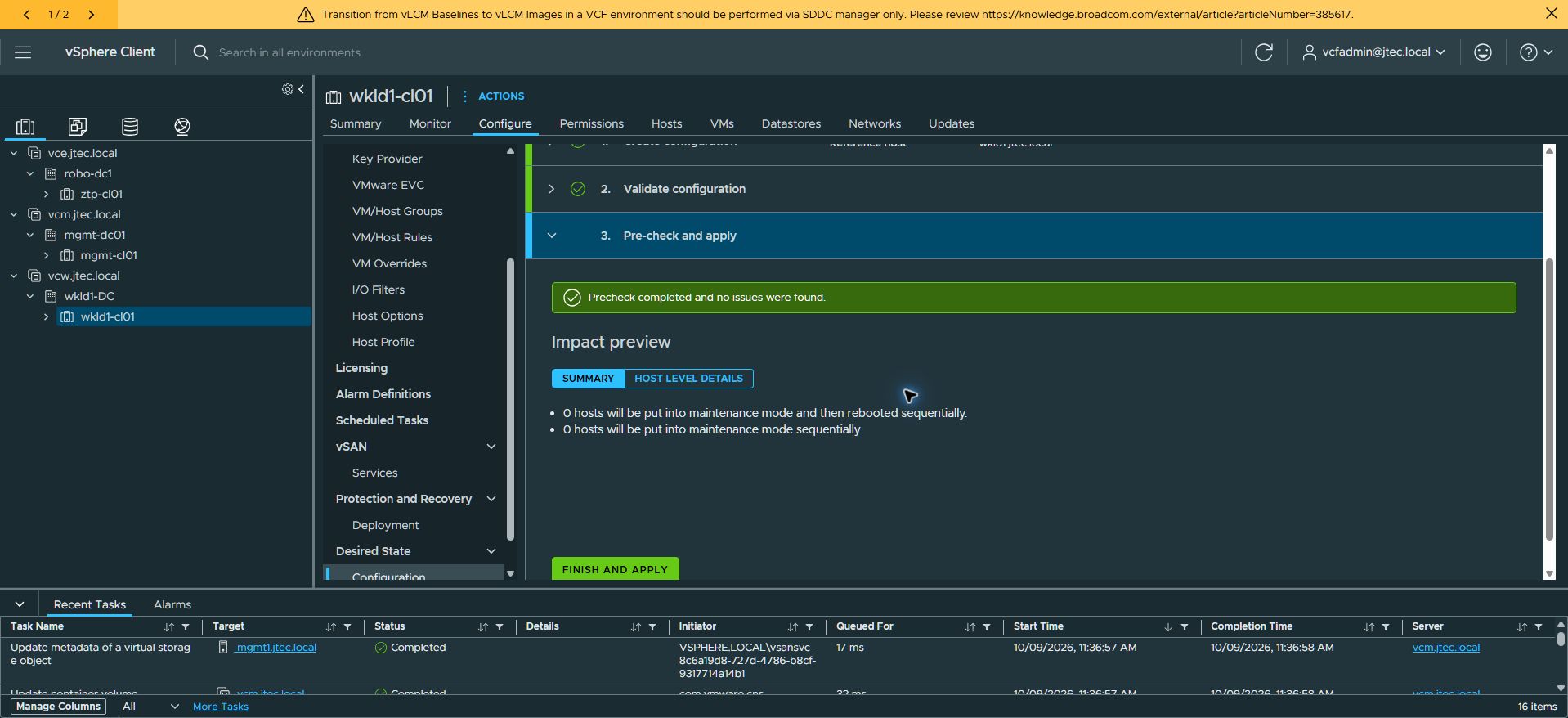This screenshot has width=1568, height=718.
Task: Switch to the Summary tab
Action: pyautogui.click(x=356, y=123)
